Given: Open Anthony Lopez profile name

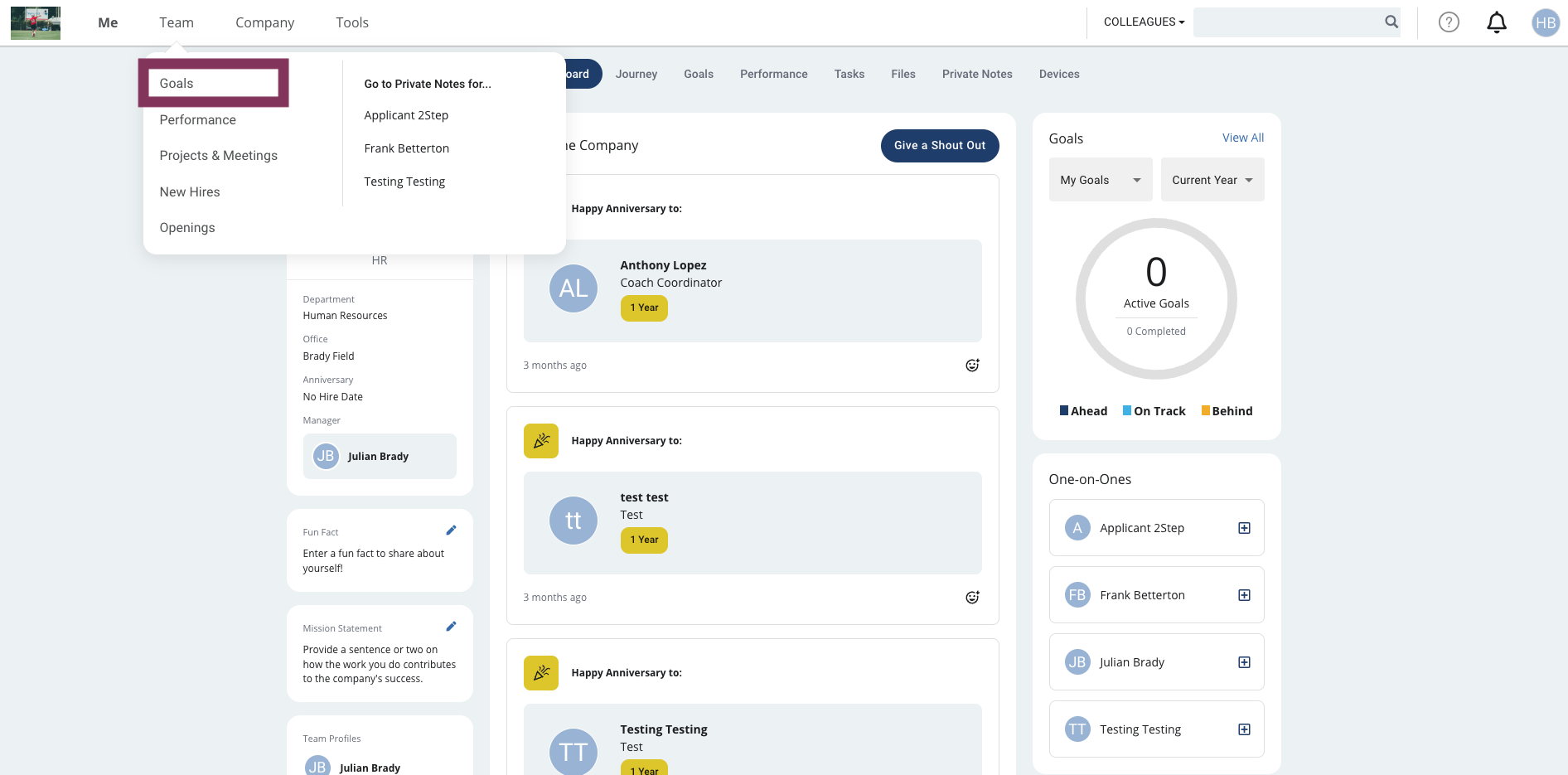Looking at the screenshot, I should coord(663,265).
